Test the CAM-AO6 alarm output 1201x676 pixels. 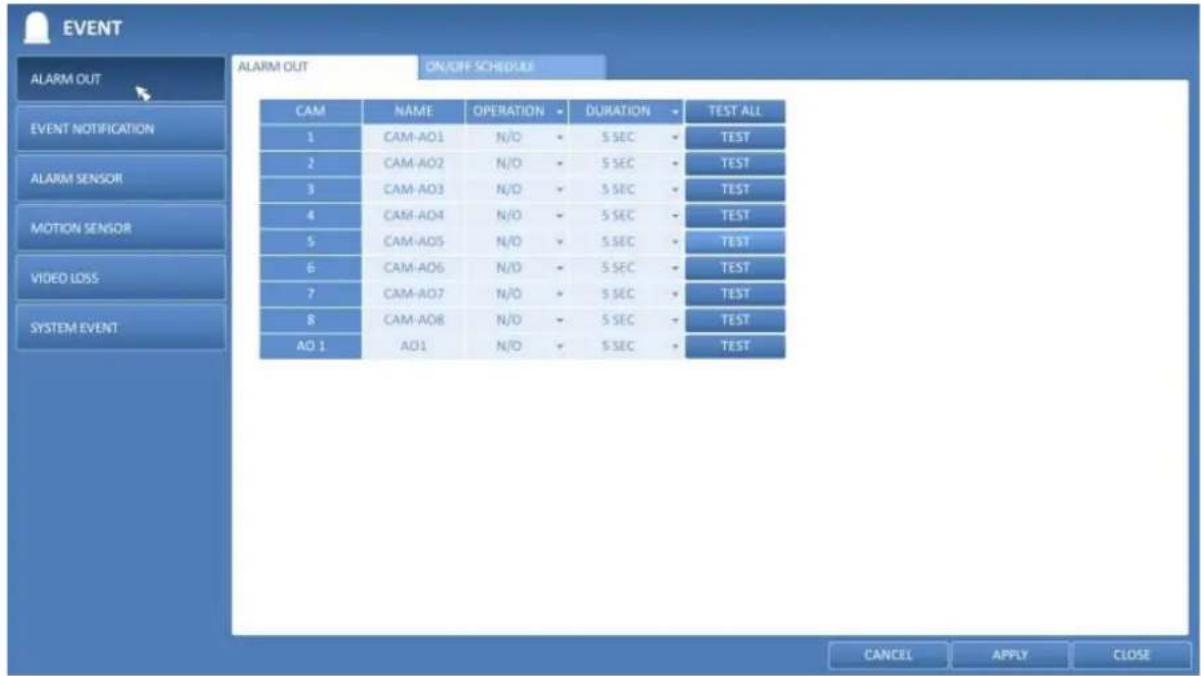click(735, 268)
